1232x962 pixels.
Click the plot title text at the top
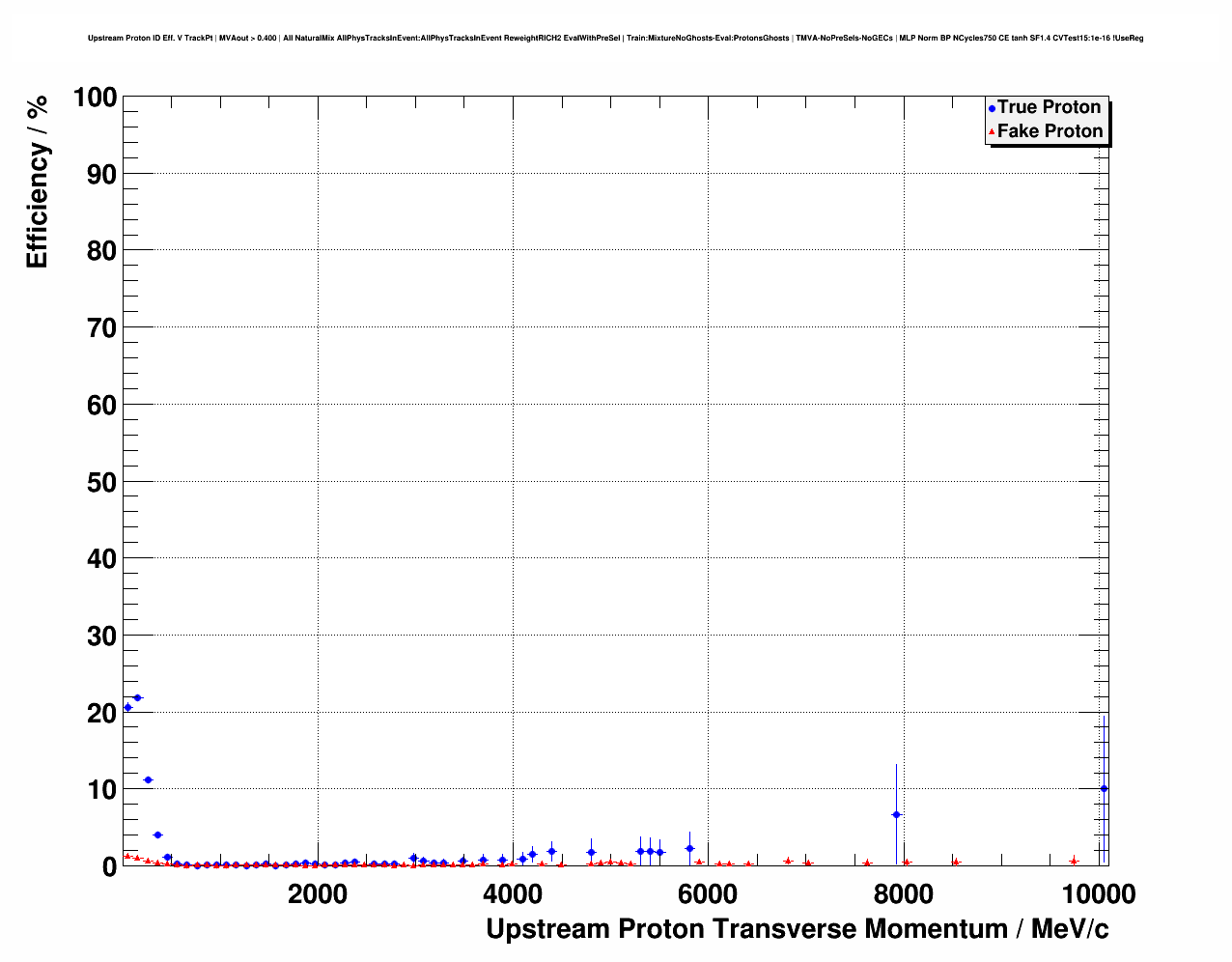coord(615,39)
